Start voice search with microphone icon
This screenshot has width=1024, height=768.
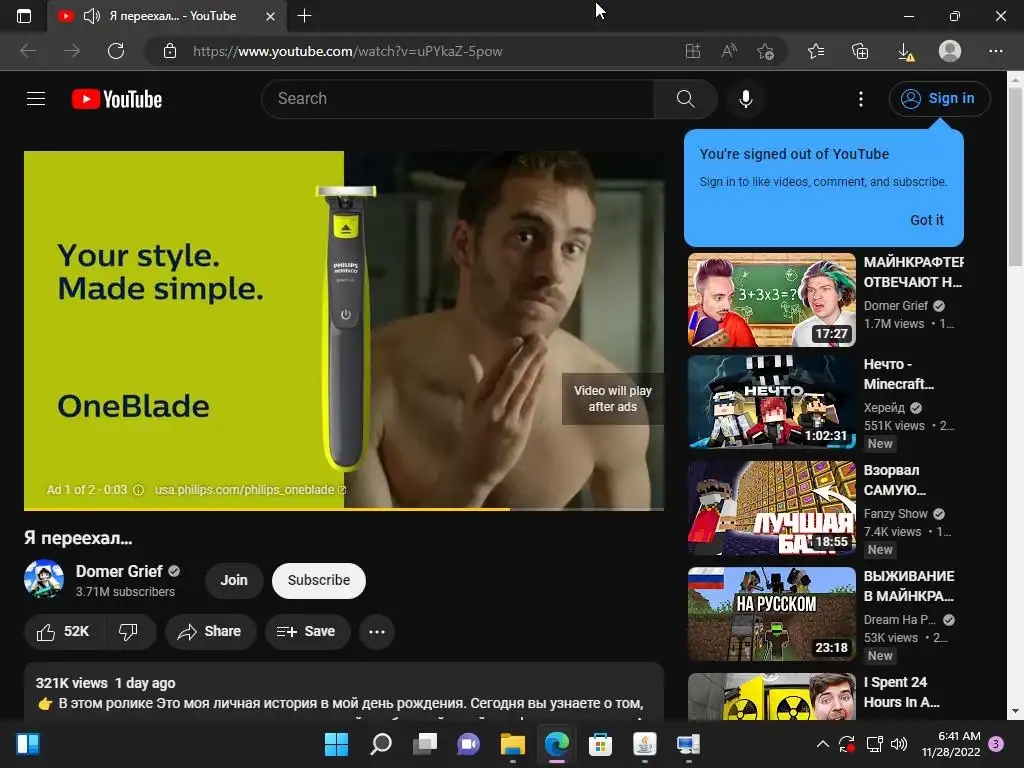tap(745, 99)
